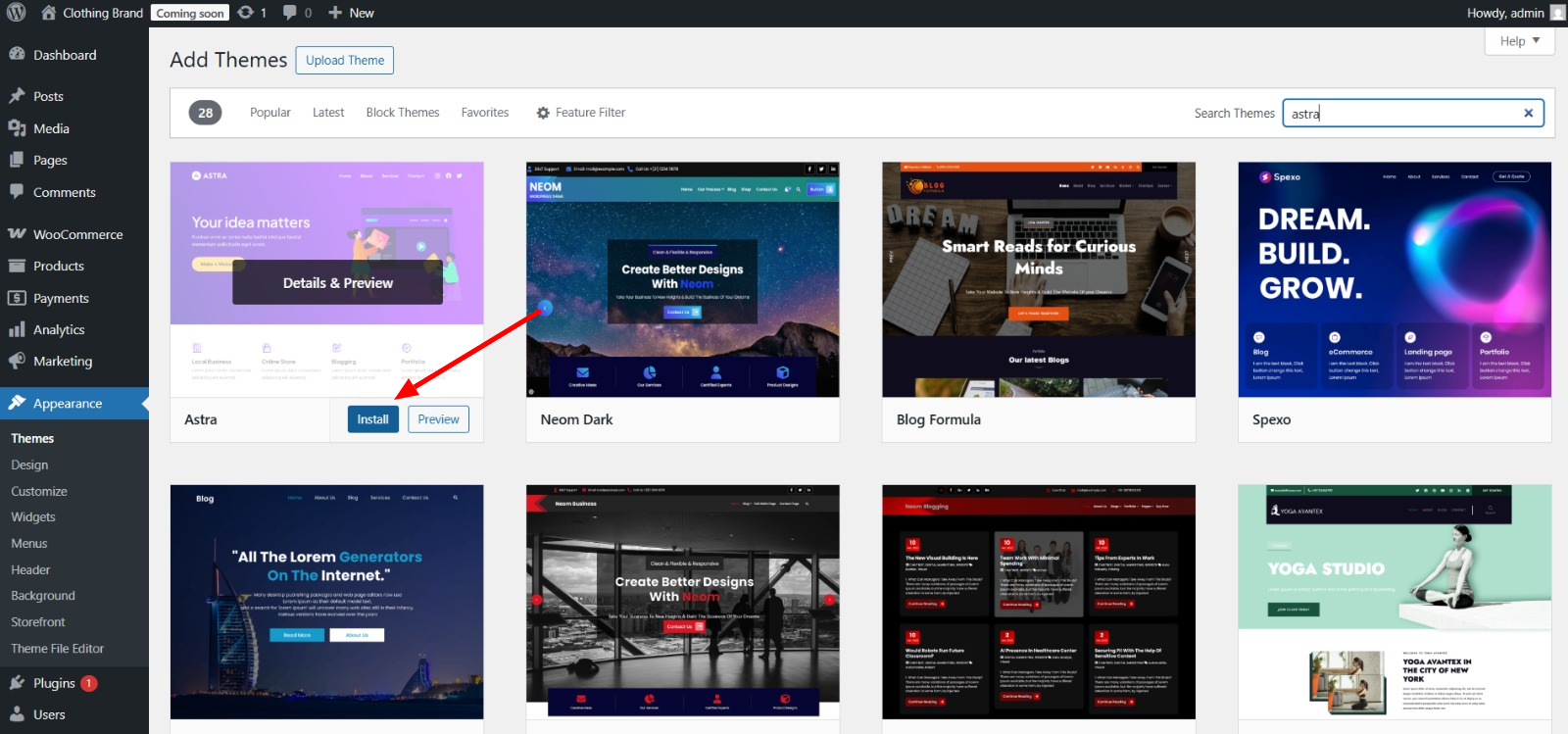Open the Header submenu item
1568x734 pixels.
point(30,569)
